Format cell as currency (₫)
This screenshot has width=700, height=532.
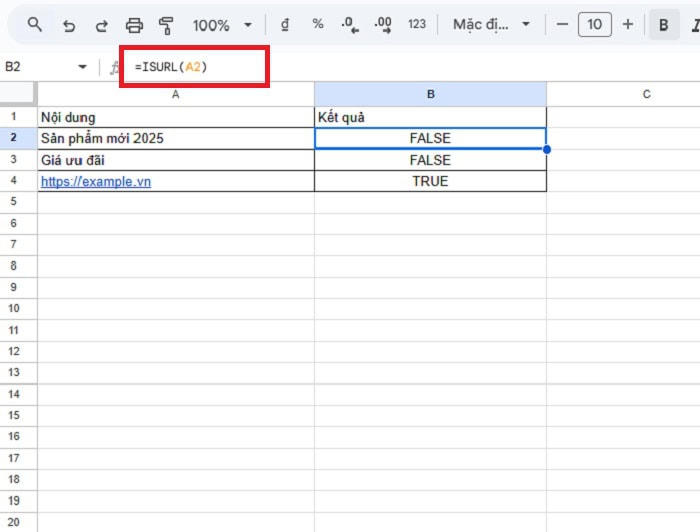pyautogui.click(x=285, y=24)
